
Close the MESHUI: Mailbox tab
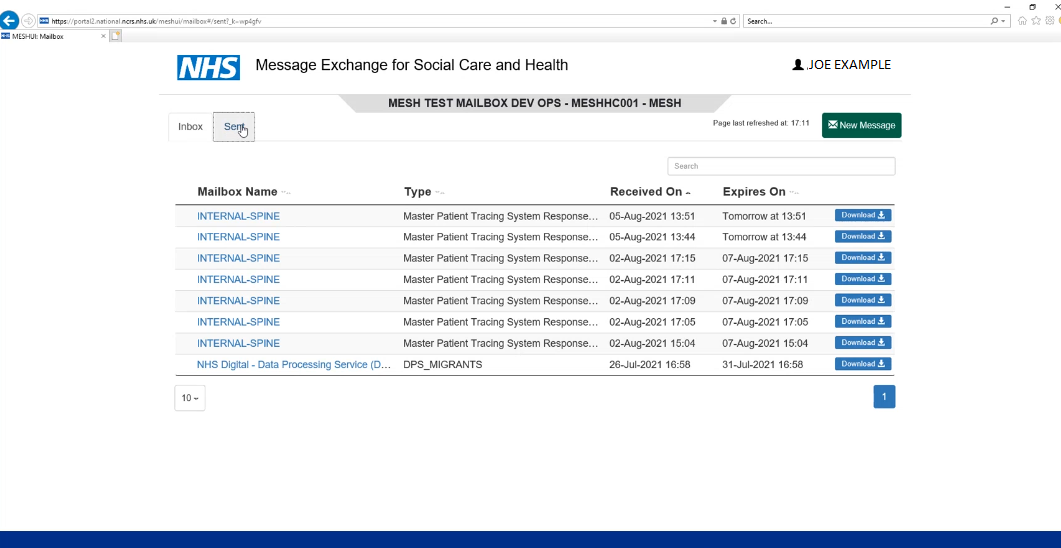point(104,37)
